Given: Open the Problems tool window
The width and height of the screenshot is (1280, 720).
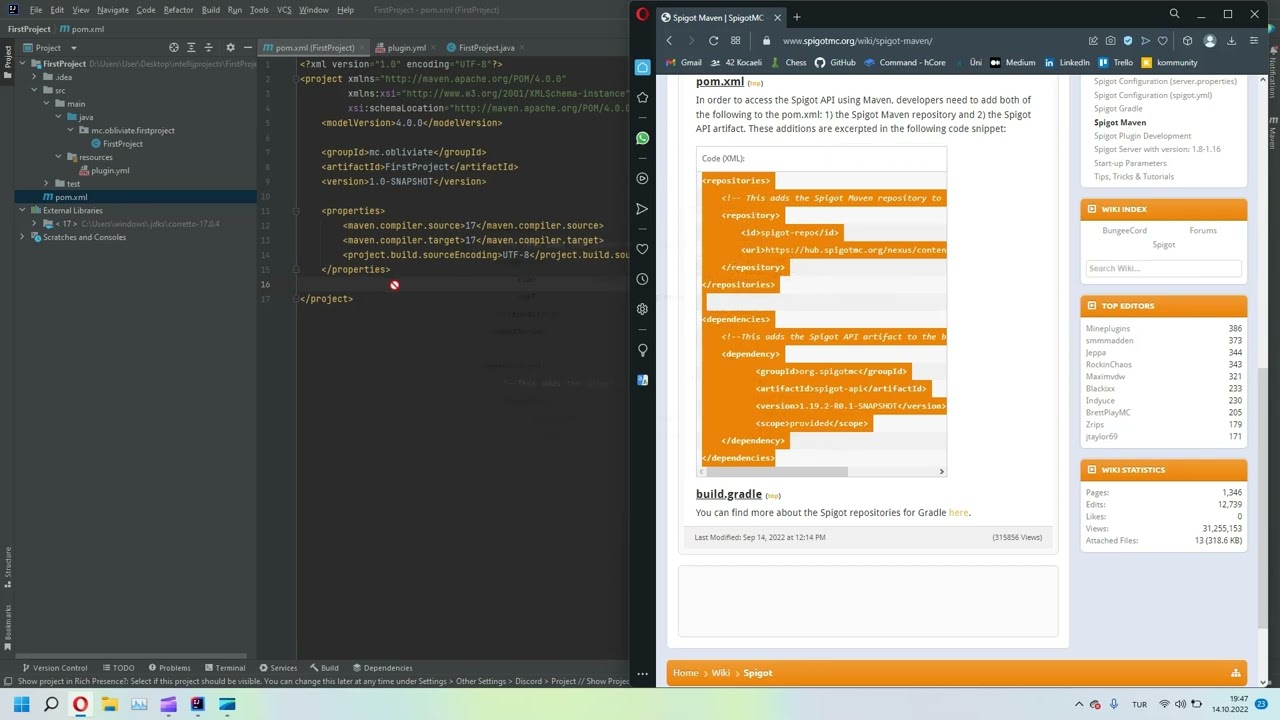Looking at the screenshot, I should tap(168, 668).
